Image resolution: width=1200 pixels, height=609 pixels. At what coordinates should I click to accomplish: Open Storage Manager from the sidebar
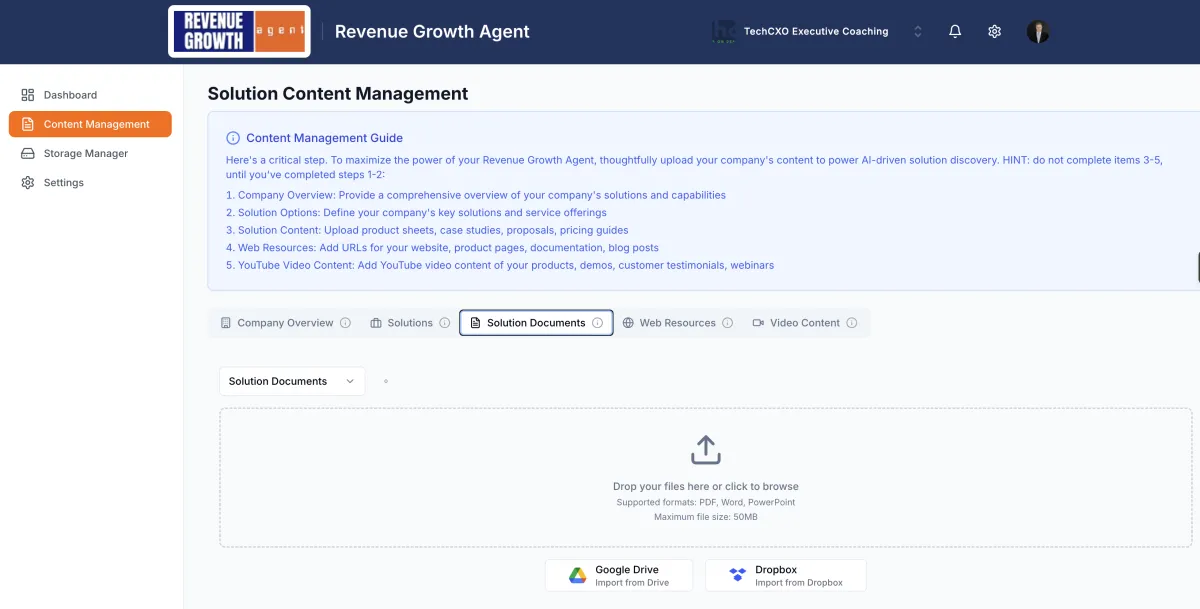pyautogui.click(x=90, y=153)
